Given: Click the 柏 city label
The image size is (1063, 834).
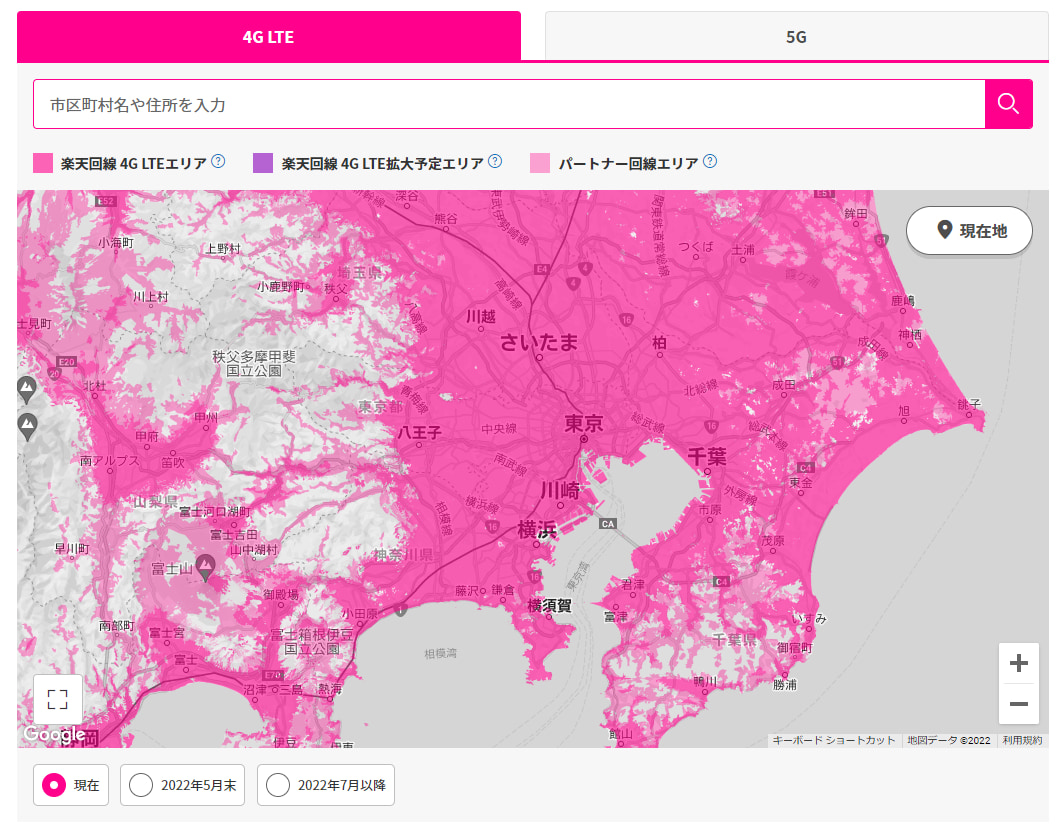Looking at the screenshot, I should (659, 343).
